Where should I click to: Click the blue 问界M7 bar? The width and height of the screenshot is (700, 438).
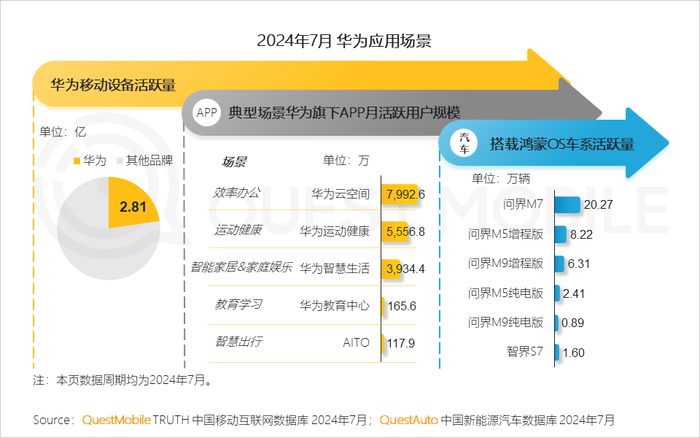click(x=567, y=204)
